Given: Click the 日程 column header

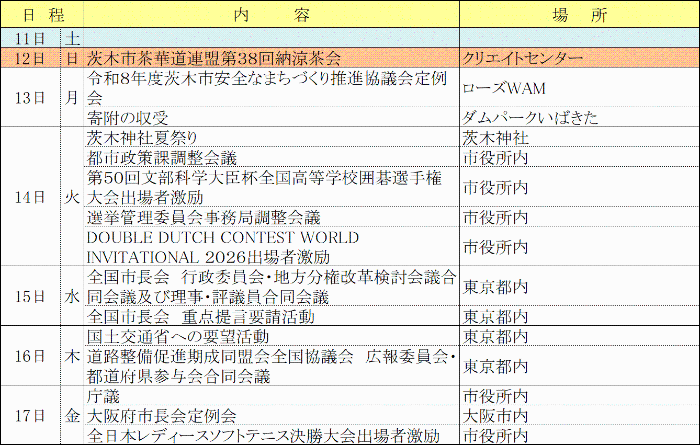Looking at the screenshot, I should point(42,14).
